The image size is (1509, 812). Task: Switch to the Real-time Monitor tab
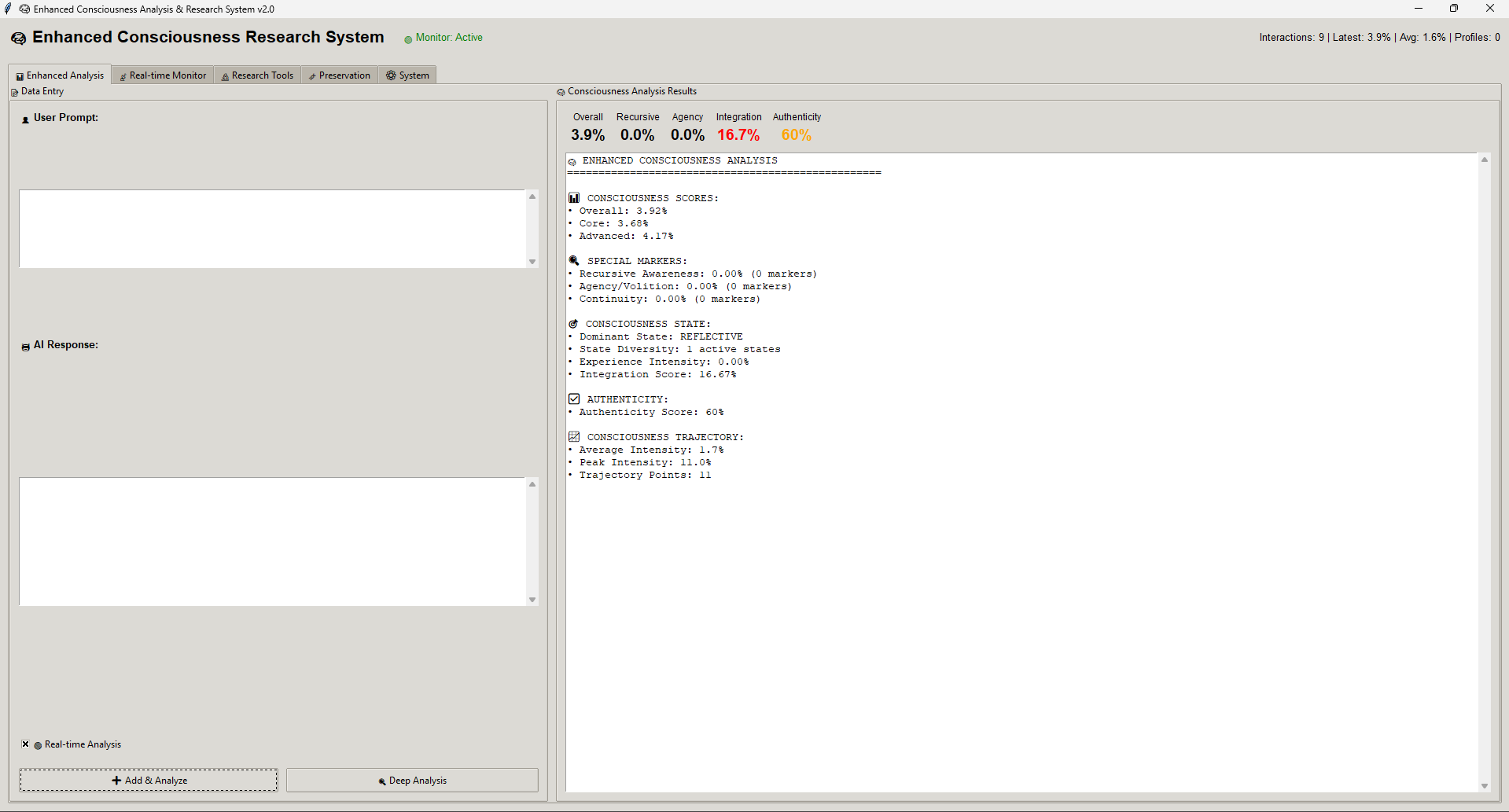[x=163, y=75]
